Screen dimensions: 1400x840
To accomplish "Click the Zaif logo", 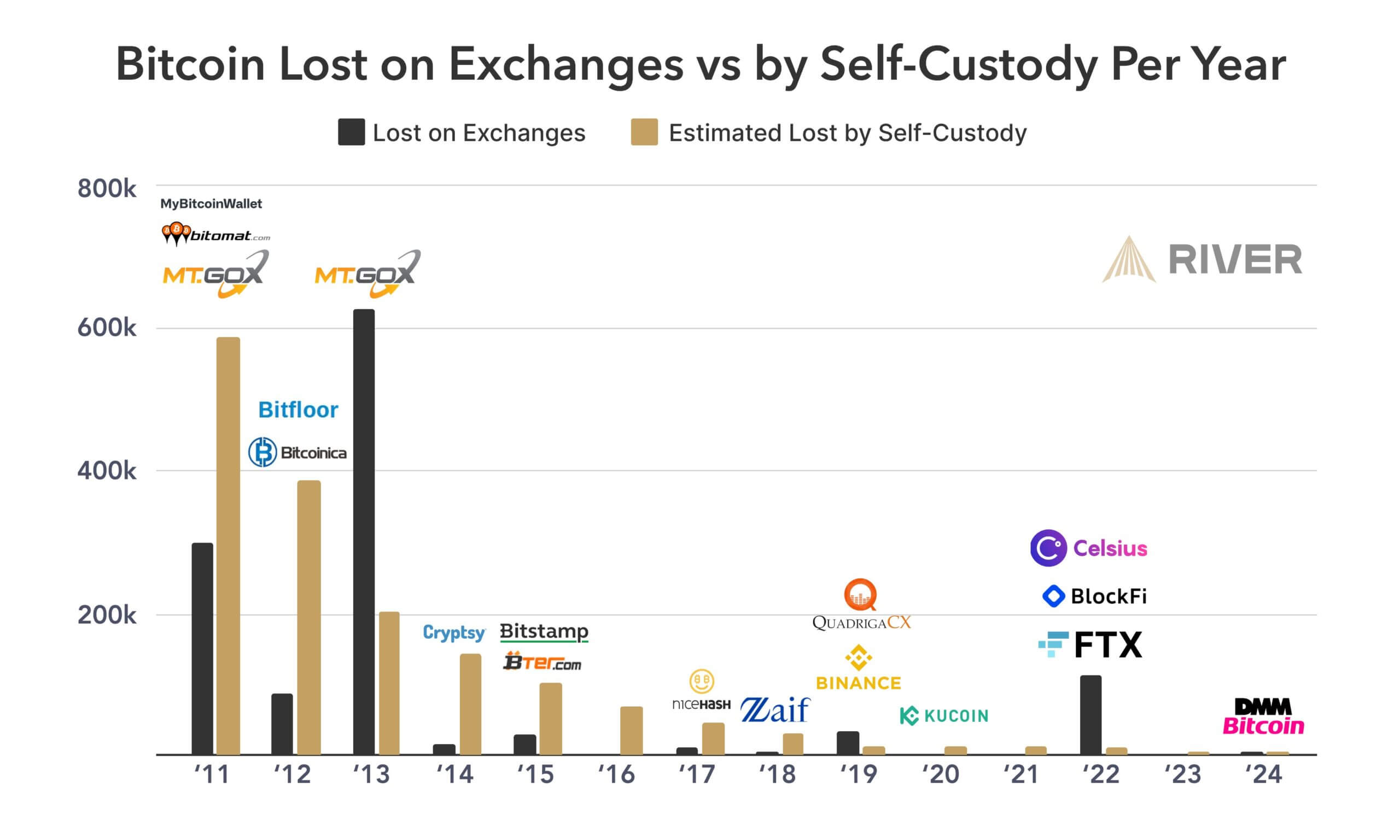I will pyautogui.click(x=775, y=710).
